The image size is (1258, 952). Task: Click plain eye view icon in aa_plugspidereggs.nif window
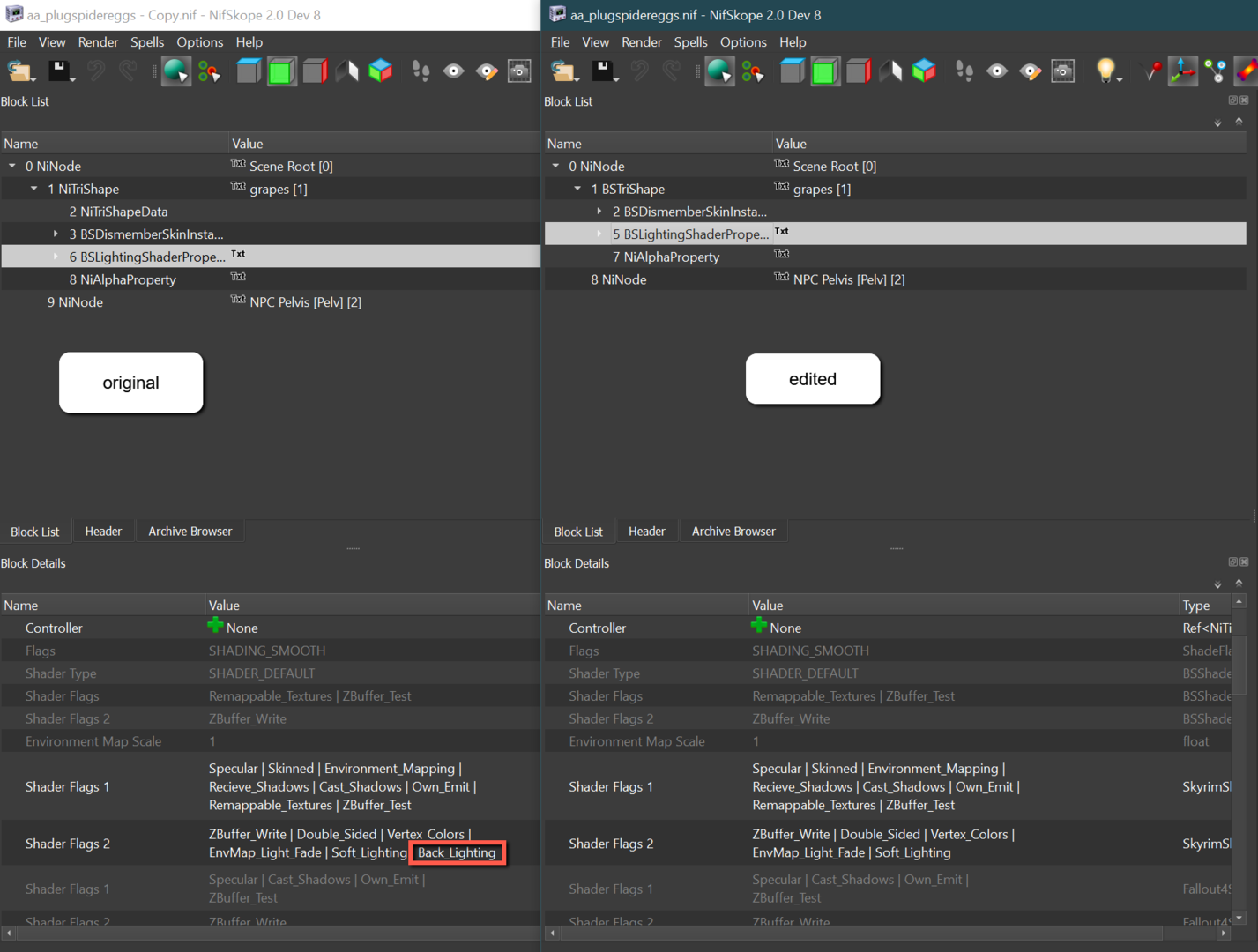click(997, 71)
